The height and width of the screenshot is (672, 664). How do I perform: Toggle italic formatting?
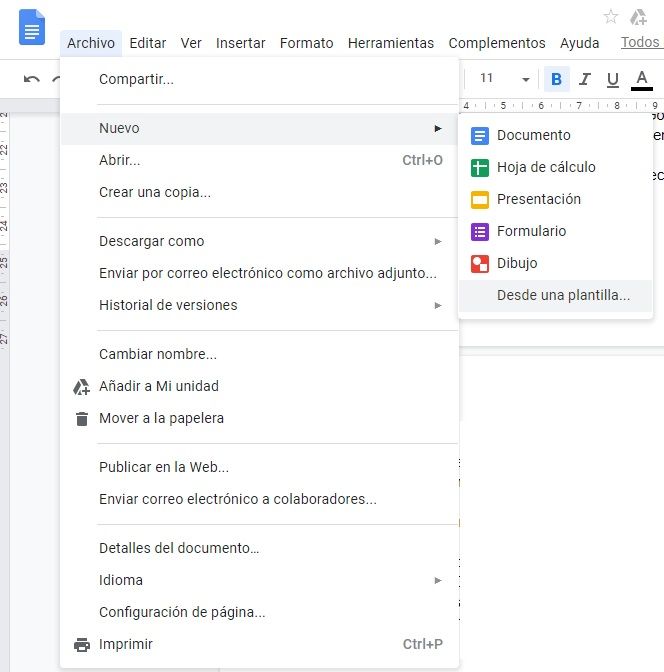[x=585, y=79]
